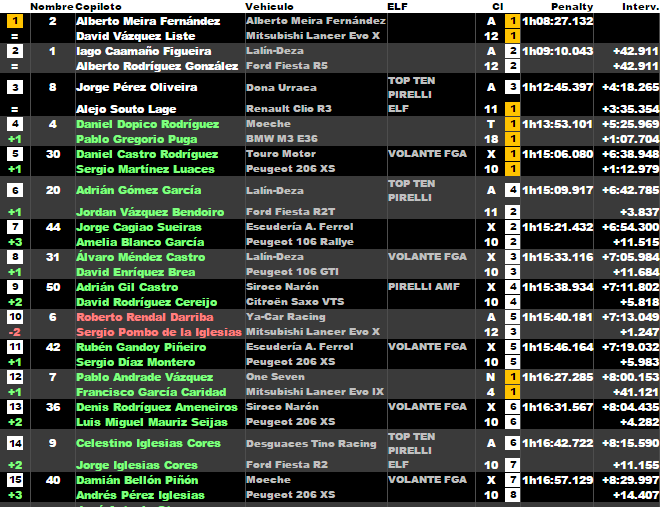
Task: Click interval value +7:05.984
Action: (x=631, y=257)
